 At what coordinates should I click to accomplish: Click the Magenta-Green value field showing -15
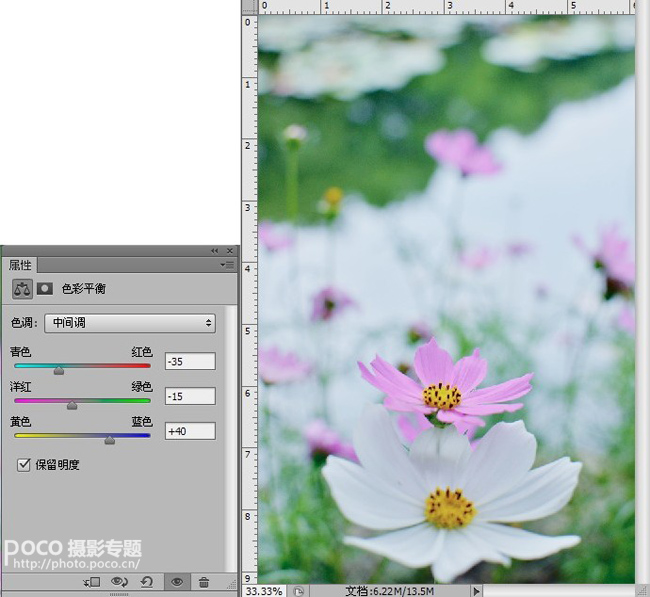pos(190,396)
